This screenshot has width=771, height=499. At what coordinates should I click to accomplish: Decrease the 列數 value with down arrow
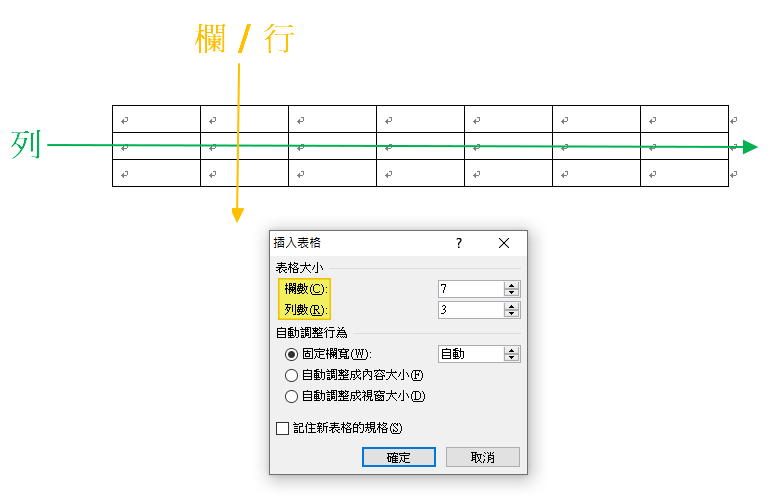pyautogui.click(x=511, y=313)
